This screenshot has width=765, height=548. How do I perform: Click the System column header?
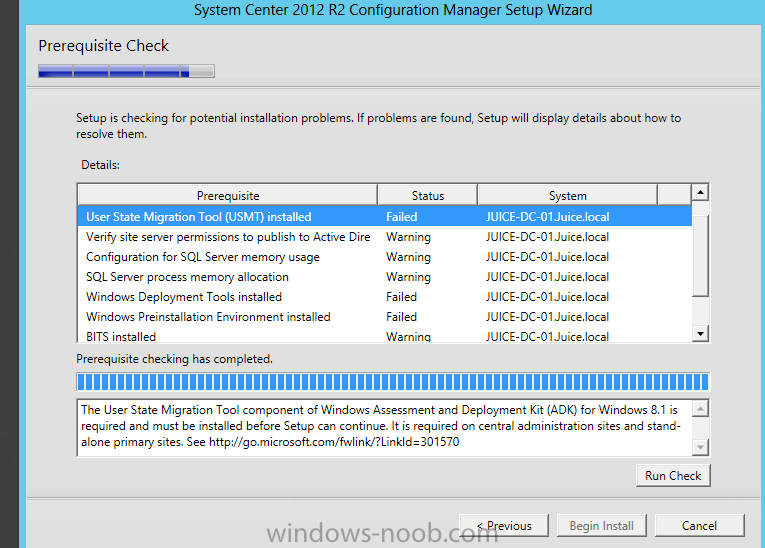pyautogui.click(x=567, y=195)
